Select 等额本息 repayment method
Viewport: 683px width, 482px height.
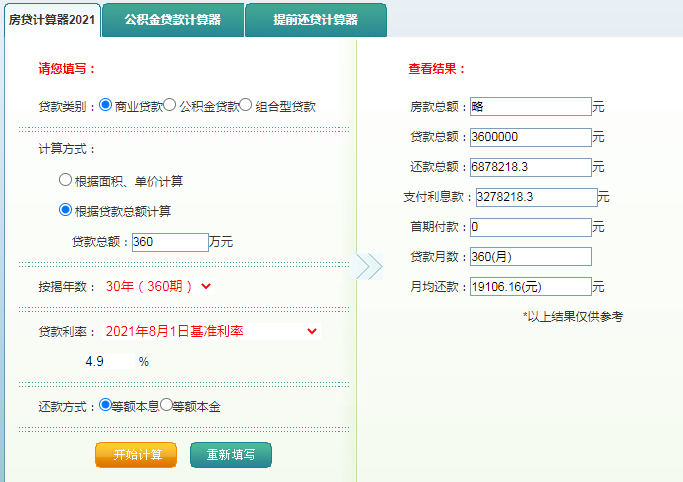[x=105, y=404]
